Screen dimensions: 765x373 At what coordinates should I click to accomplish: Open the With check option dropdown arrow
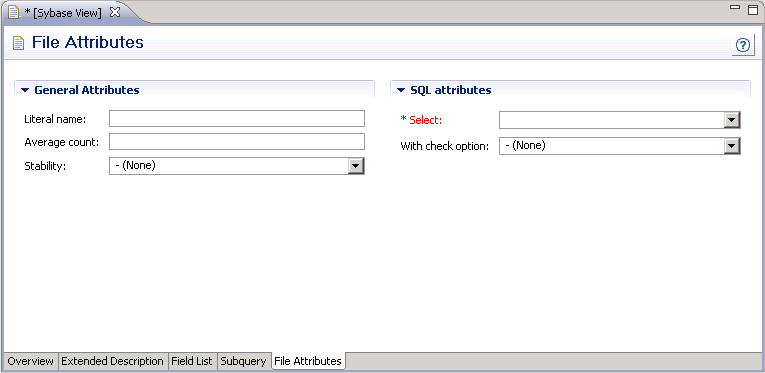(x=732, y=146)
